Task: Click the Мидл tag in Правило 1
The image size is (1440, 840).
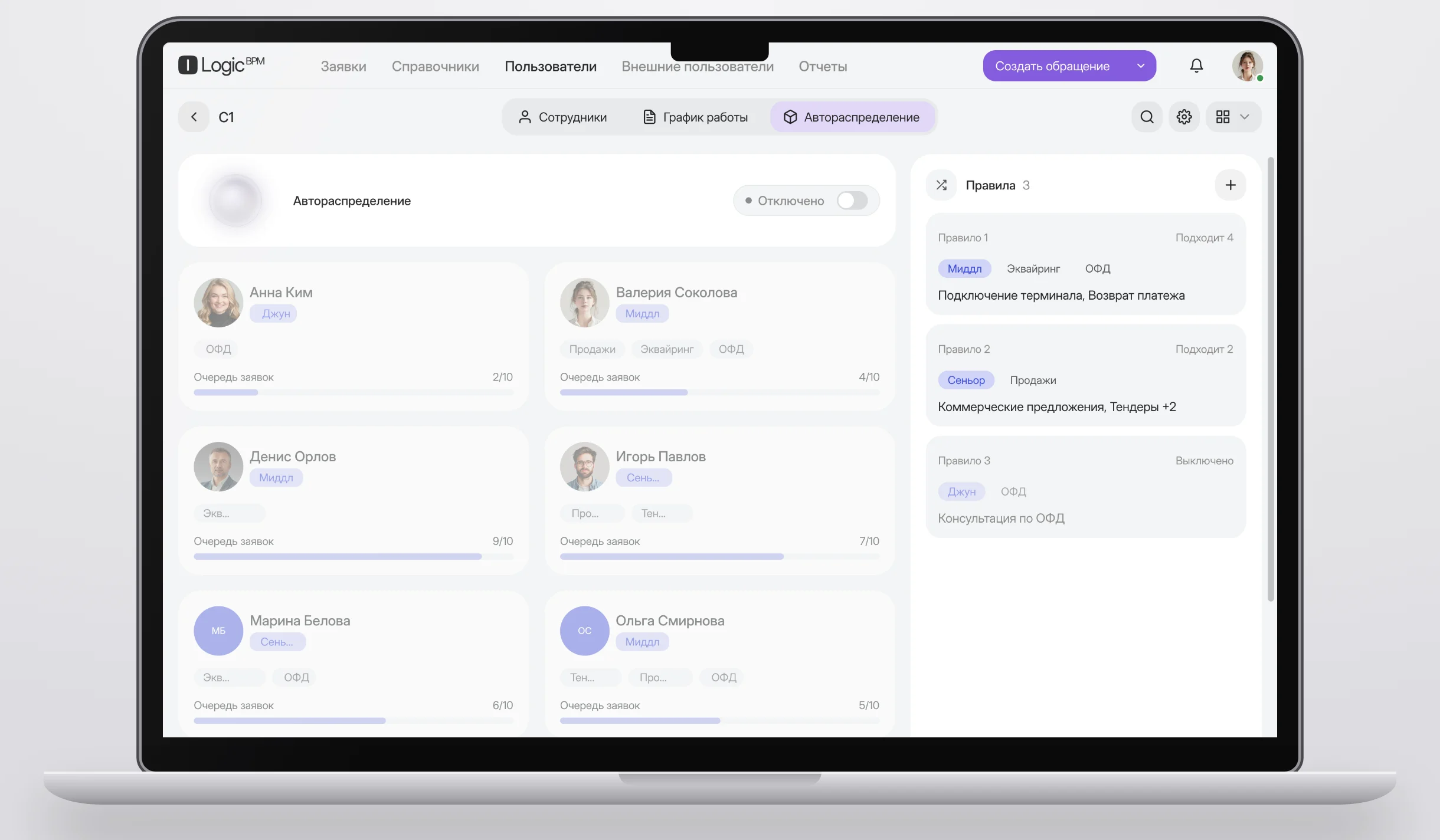Action: pos(964,268)
